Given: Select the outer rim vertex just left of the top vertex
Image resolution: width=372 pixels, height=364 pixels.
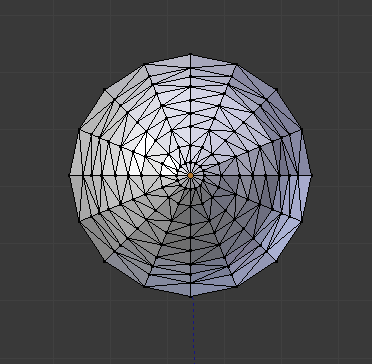Looking at the screenshot, I should 144,64.
